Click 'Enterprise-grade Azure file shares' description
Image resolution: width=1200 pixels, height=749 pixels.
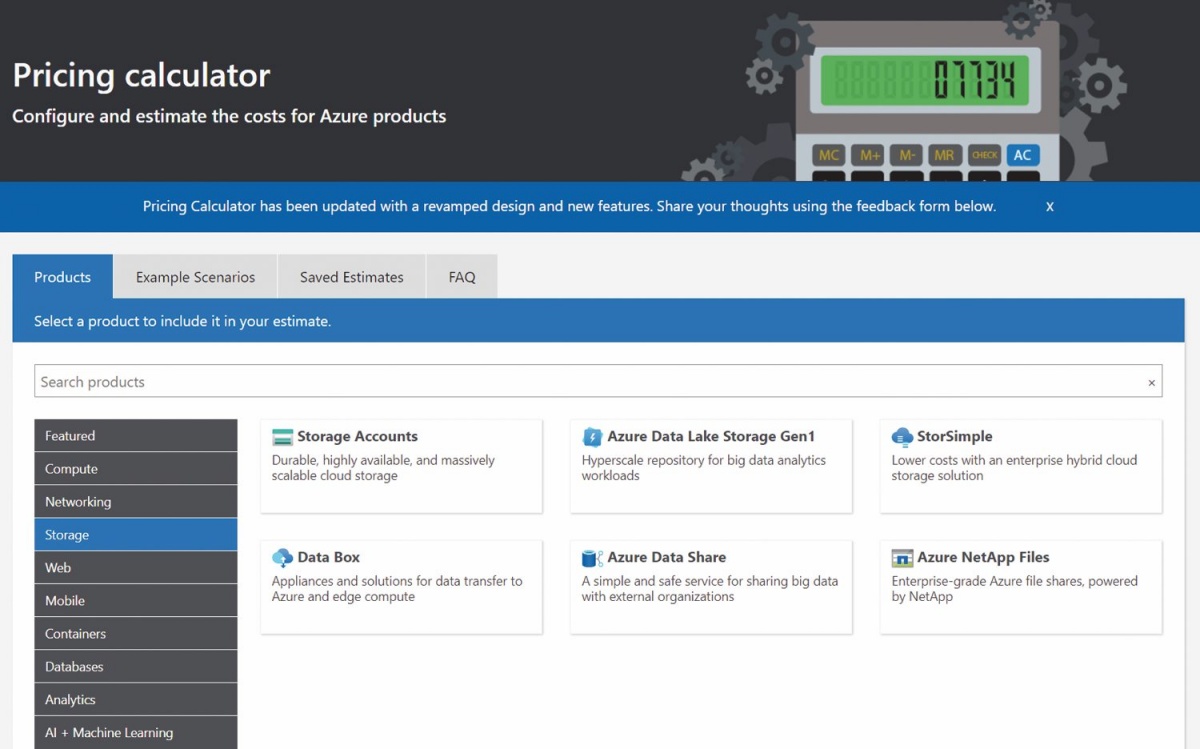pyautogui.click(x=1014, y=589)
